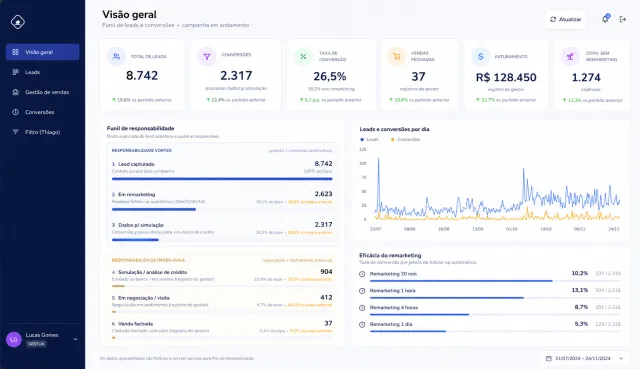The image size is (640, 369).
Task: Click the Remarketing 30 min progress bar
Action: pos(495,281)
